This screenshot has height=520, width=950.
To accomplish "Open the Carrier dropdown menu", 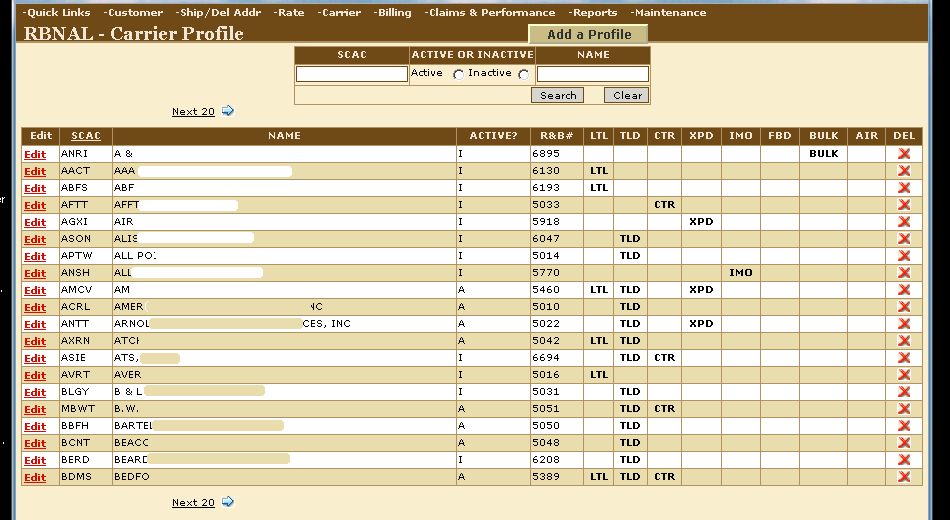I will pyautogui.click(x=340, y=13).
